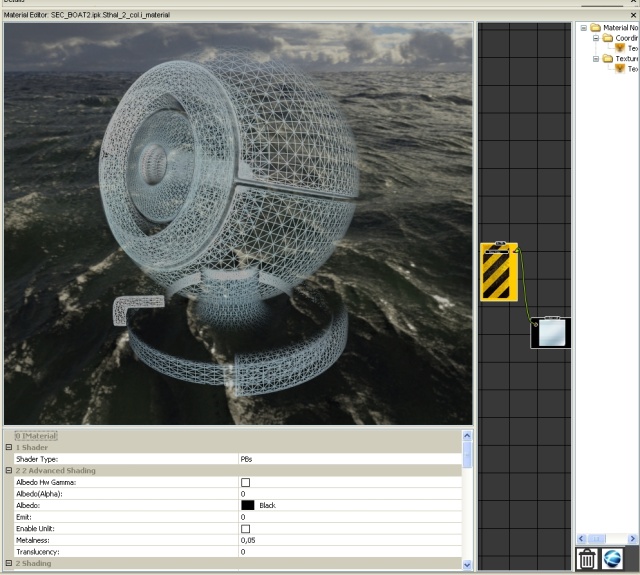Viewport: 640px width, 575px height.
Task: Collapse the Material Nodes root tree
Action: (584, 28)
